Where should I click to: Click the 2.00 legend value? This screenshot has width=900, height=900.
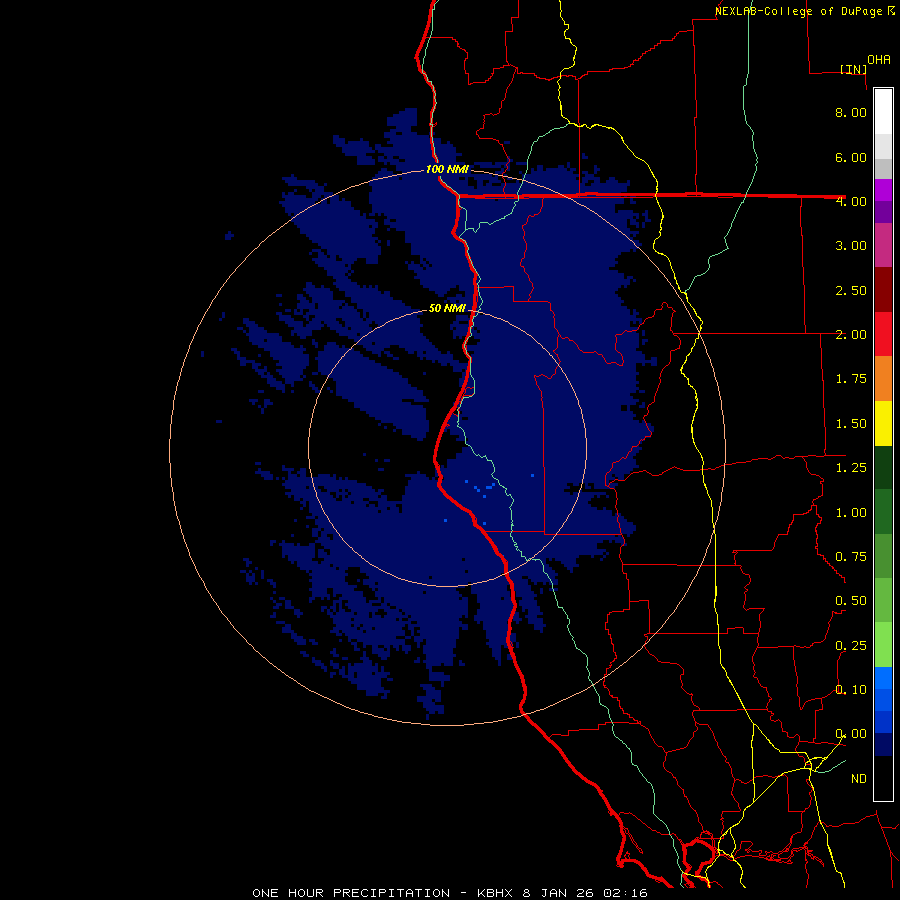pos(851,335)
